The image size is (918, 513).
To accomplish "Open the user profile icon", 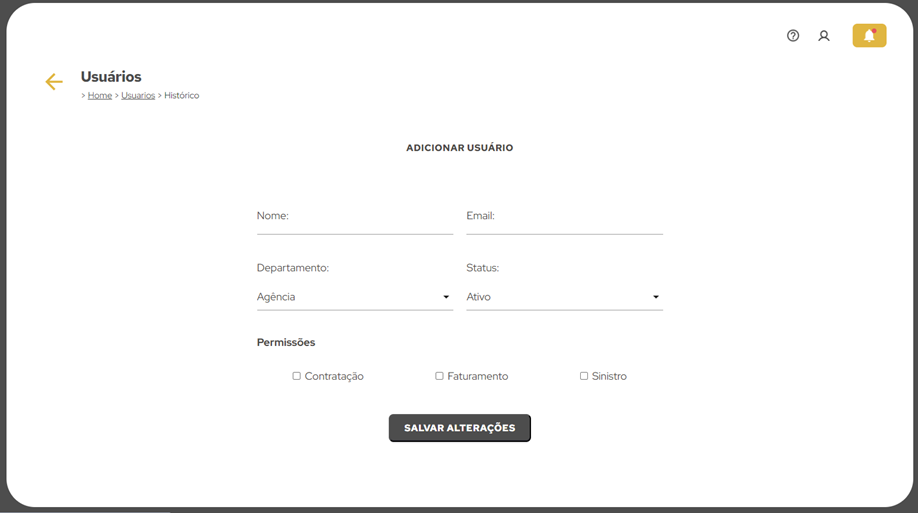I will (x=824, y=36).
